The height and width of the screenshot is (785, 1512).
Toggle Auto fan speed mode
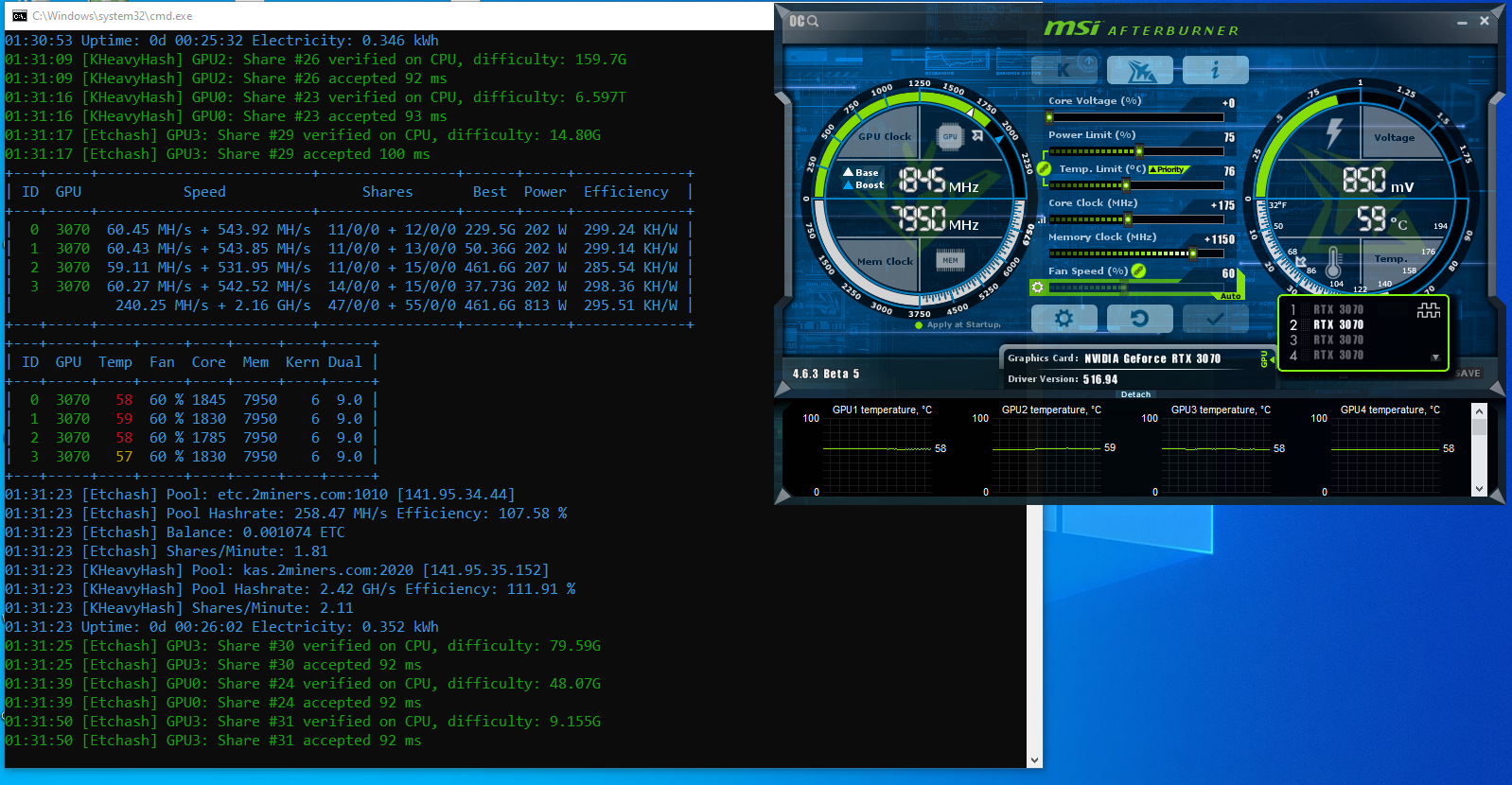pyautogui.click(x=1230, y=296)
